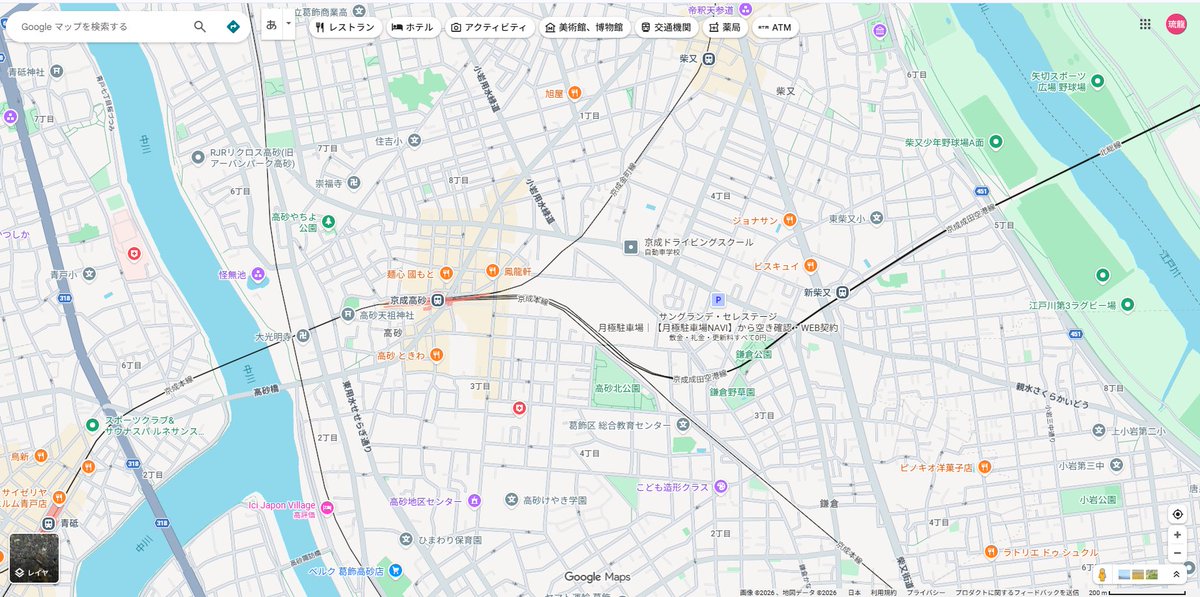Click the 怪無池 purple marker

click(x=259, y=274)
